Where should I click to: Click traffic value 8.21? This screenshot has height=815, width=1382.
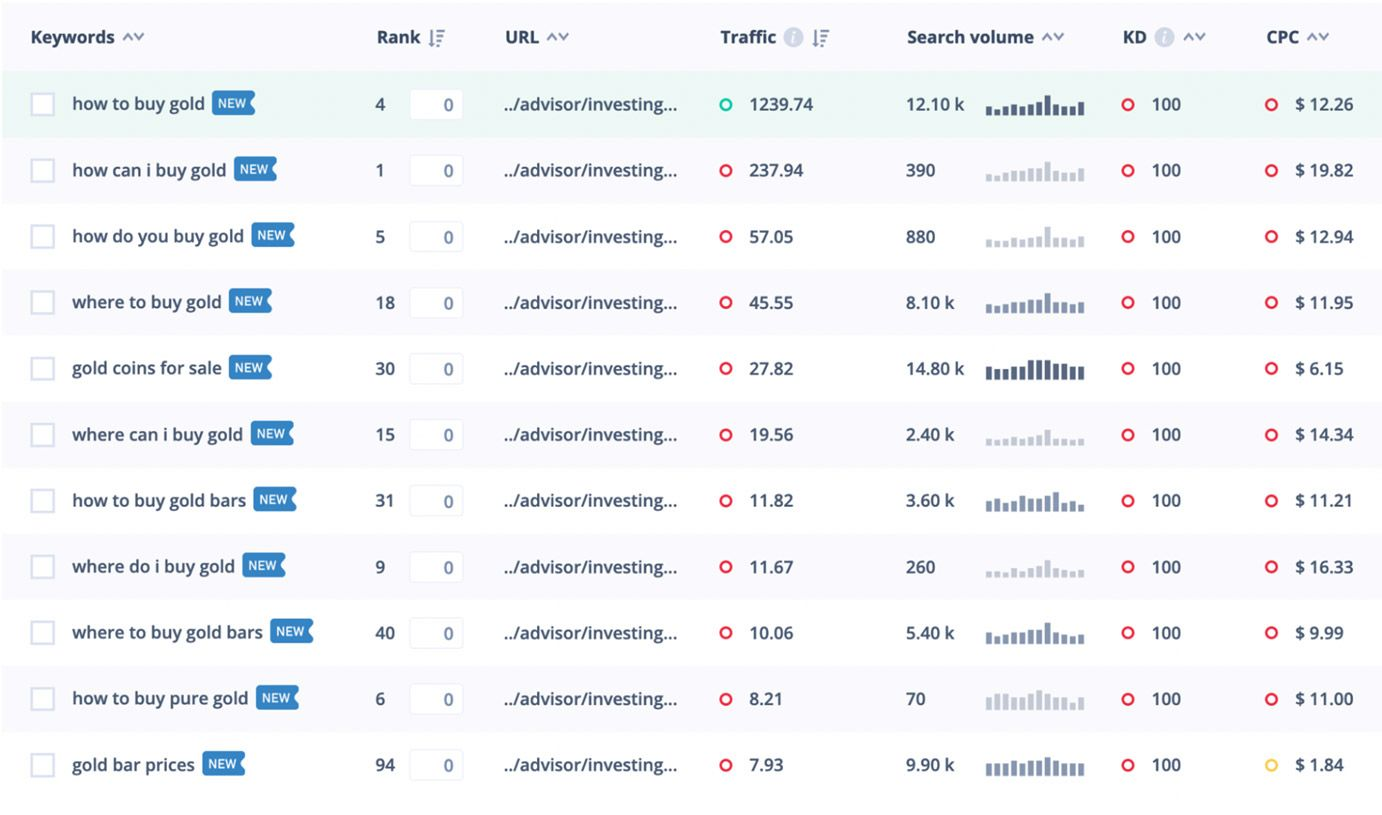click(x=766, y=699)
